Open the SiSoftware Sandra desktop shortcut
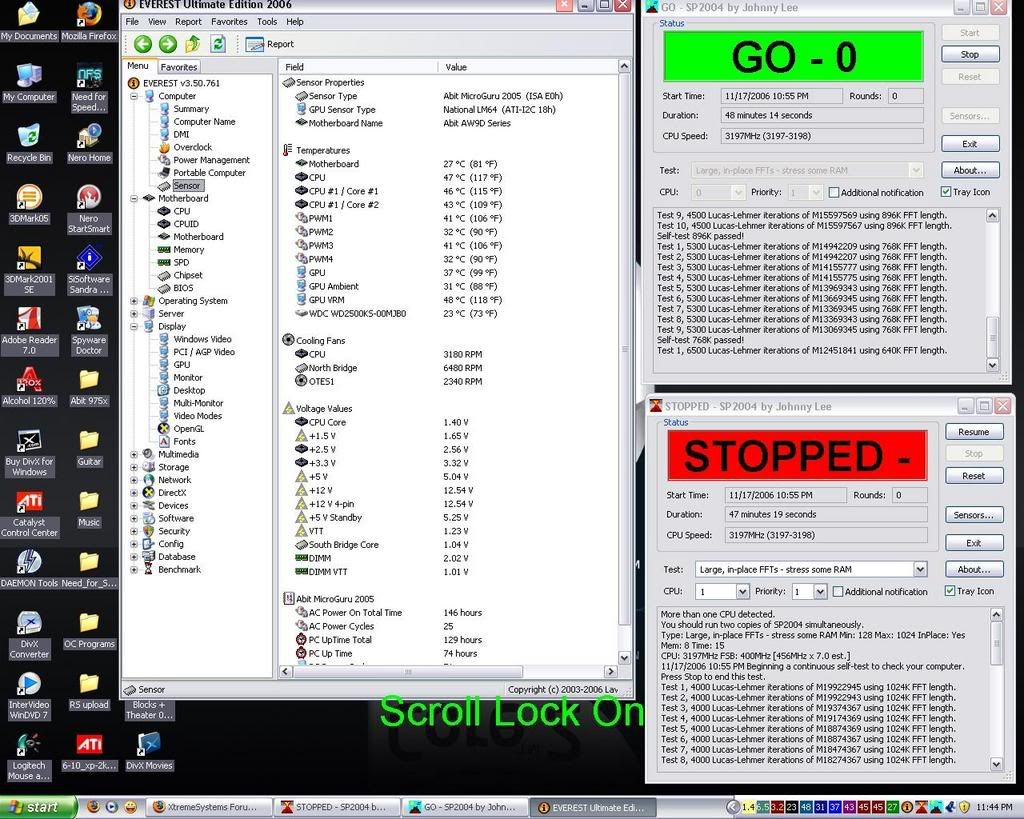1024x819 pixels. point(89,270)
